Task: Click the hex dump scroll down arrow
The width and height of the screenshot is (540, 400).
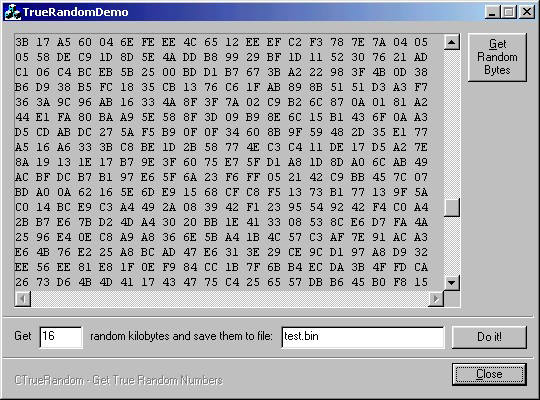Action: pos(451,283)
